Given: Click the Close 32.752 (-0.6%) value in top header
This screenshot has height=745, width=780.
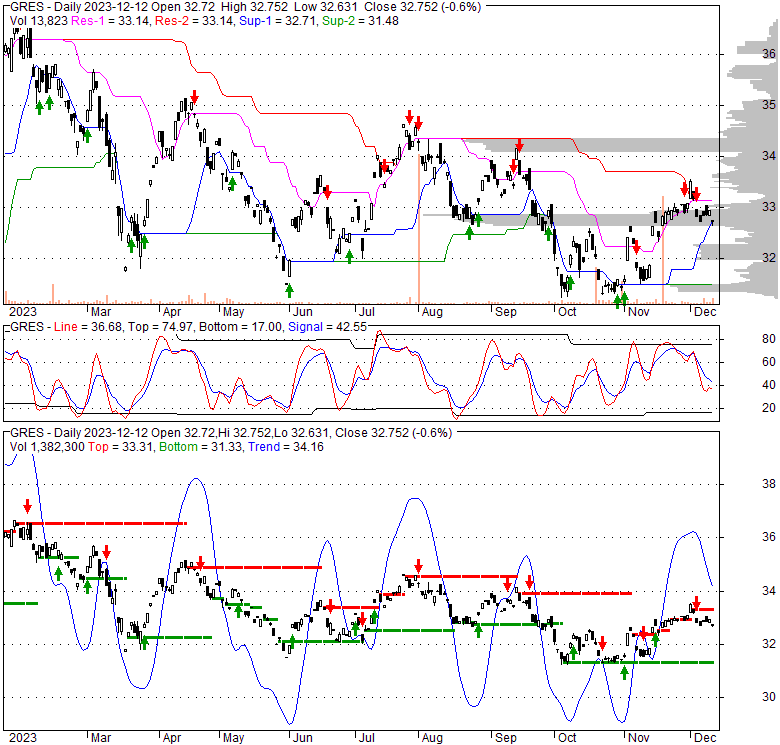Looking at the screenshot, I should point(422,7).
